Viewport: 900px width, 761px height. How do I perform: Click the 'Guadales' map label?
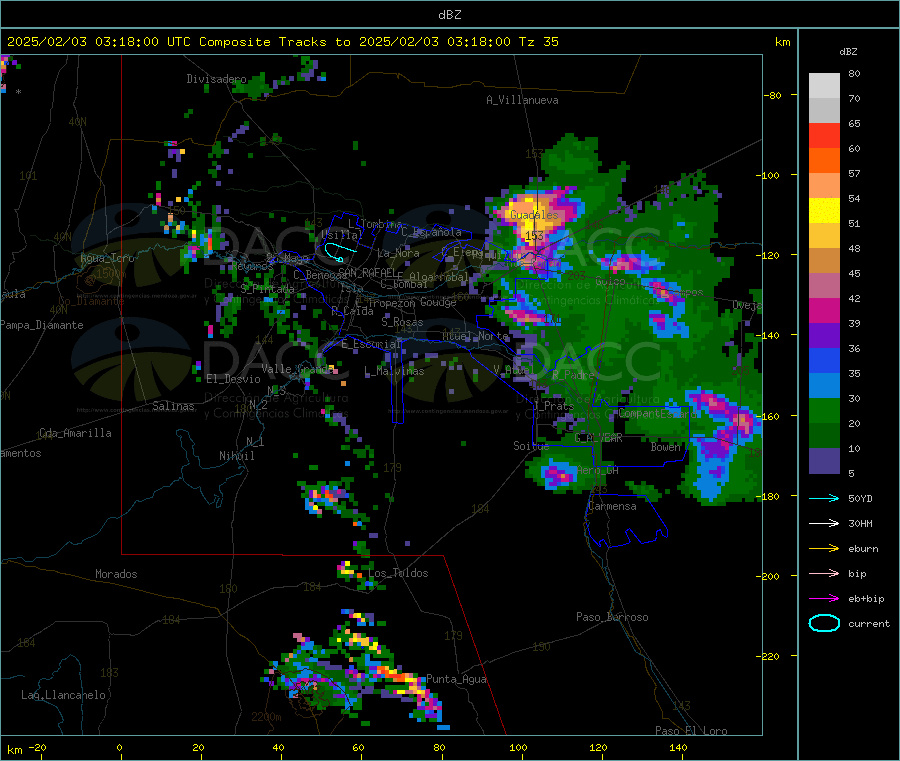(x=534, y=215)
